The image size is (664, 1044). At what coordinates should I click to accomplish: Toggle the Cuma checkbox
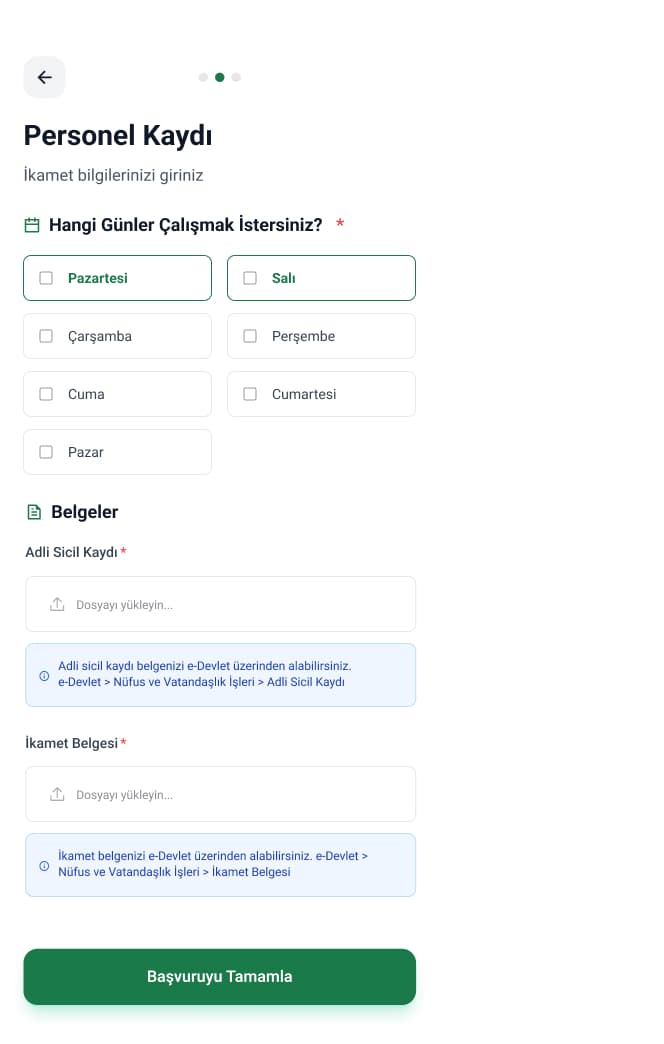click(x=46, y=393)
